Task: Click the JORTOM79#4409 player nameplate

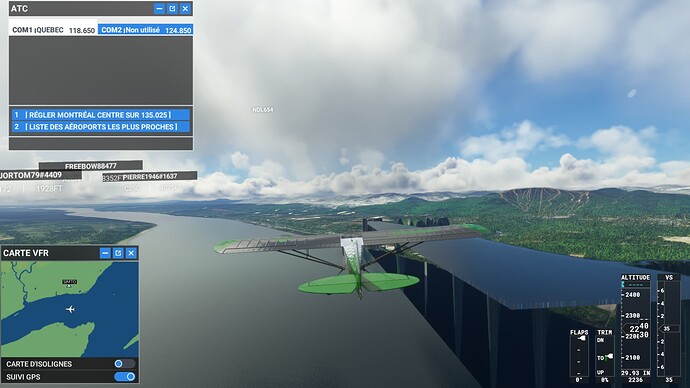Action: point(40,175)
